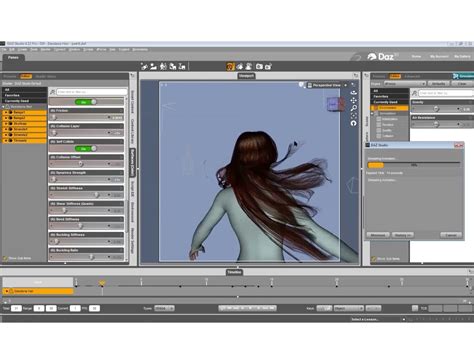Click the pan view arrows icon

(x=354, y=100)
